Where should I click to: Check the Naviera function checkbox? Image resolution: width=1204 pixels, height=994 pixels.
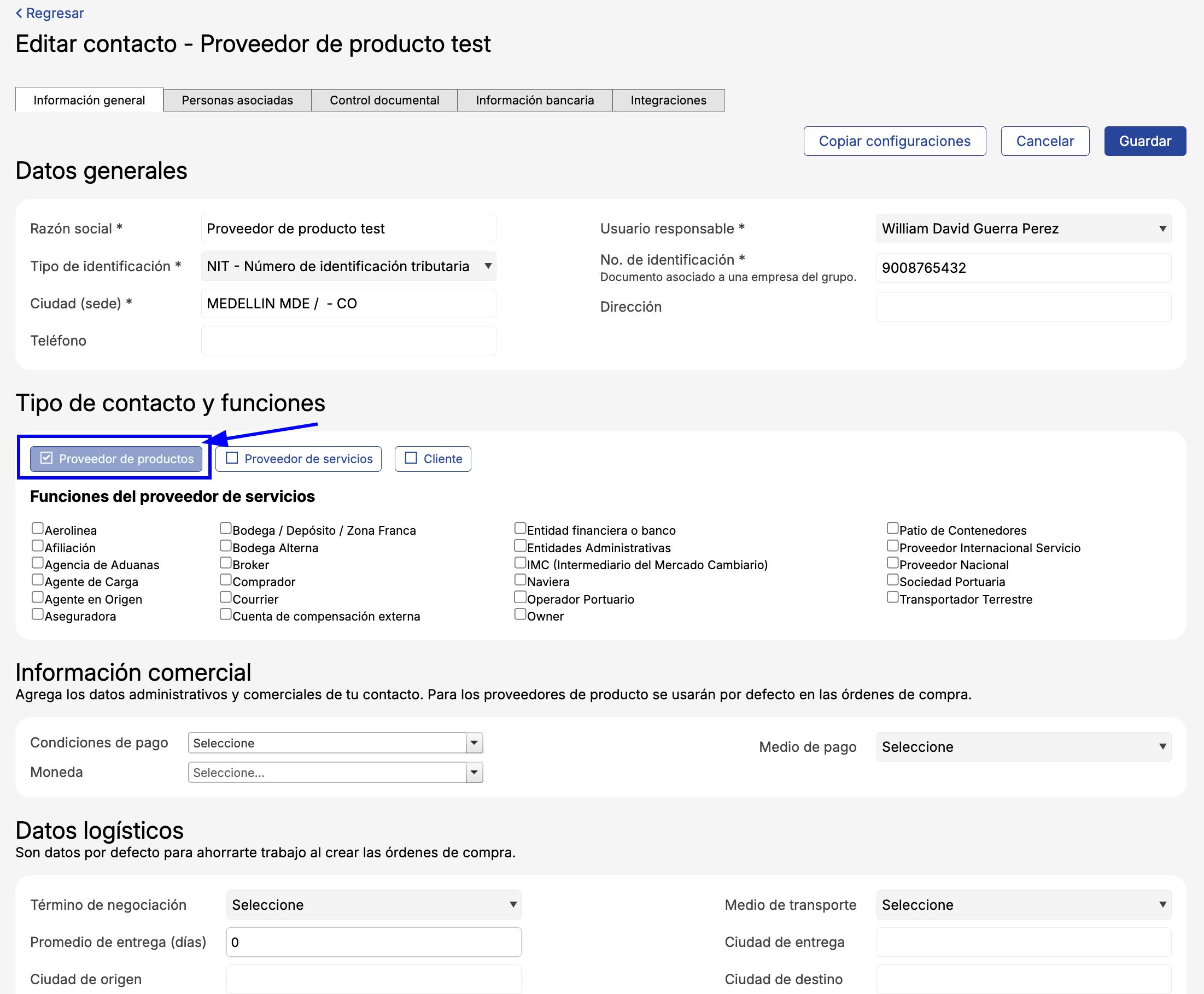[520, 580]
